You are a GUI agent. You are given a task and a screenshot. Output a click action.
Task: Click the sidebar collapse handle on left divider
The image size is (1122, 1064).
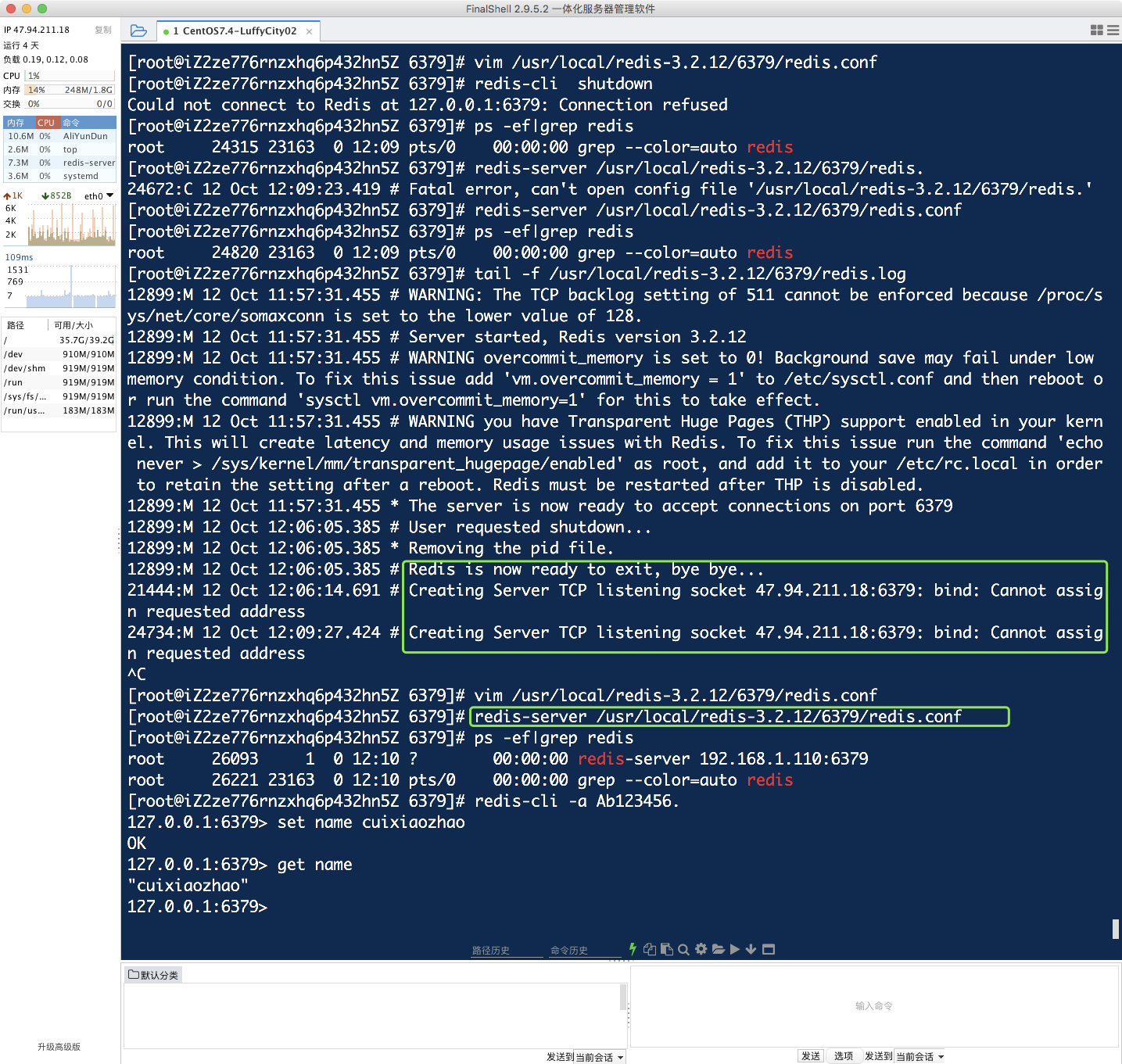coord(119,541)
